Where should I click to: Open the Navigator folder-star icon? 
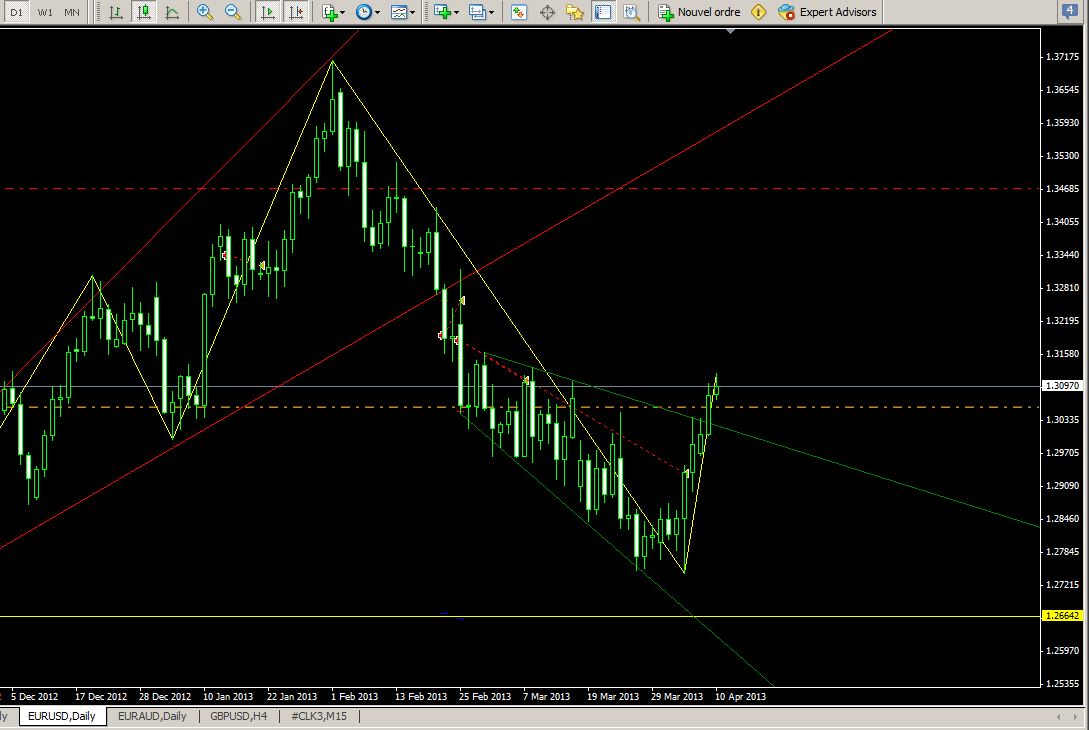tap(575, 12)
